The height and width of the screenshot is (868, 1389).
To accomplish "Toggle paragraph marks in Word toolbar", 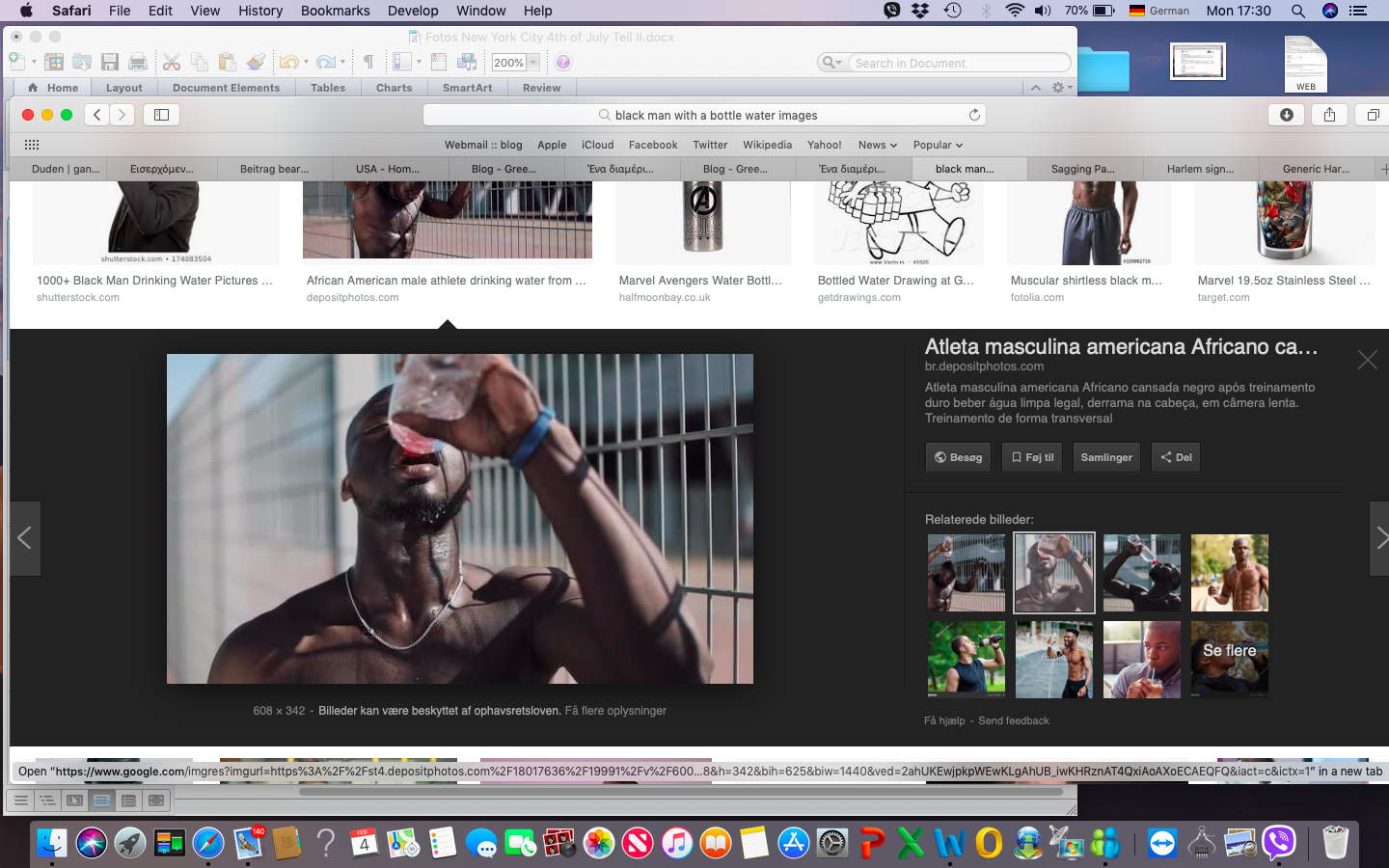I will [x=368, y=63].
